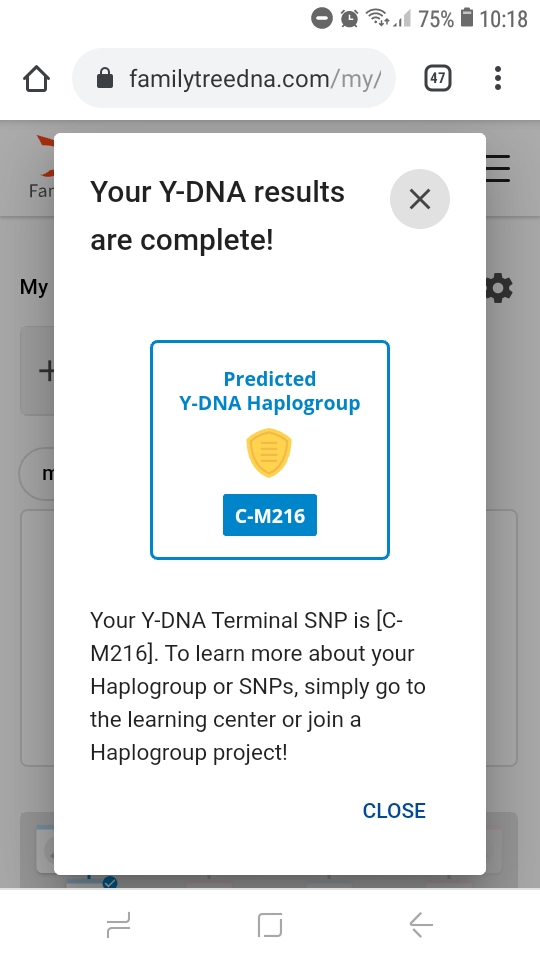Tap the alarm clock status icon
Viewport: 540px width, 960px height.
click(350, 18)
